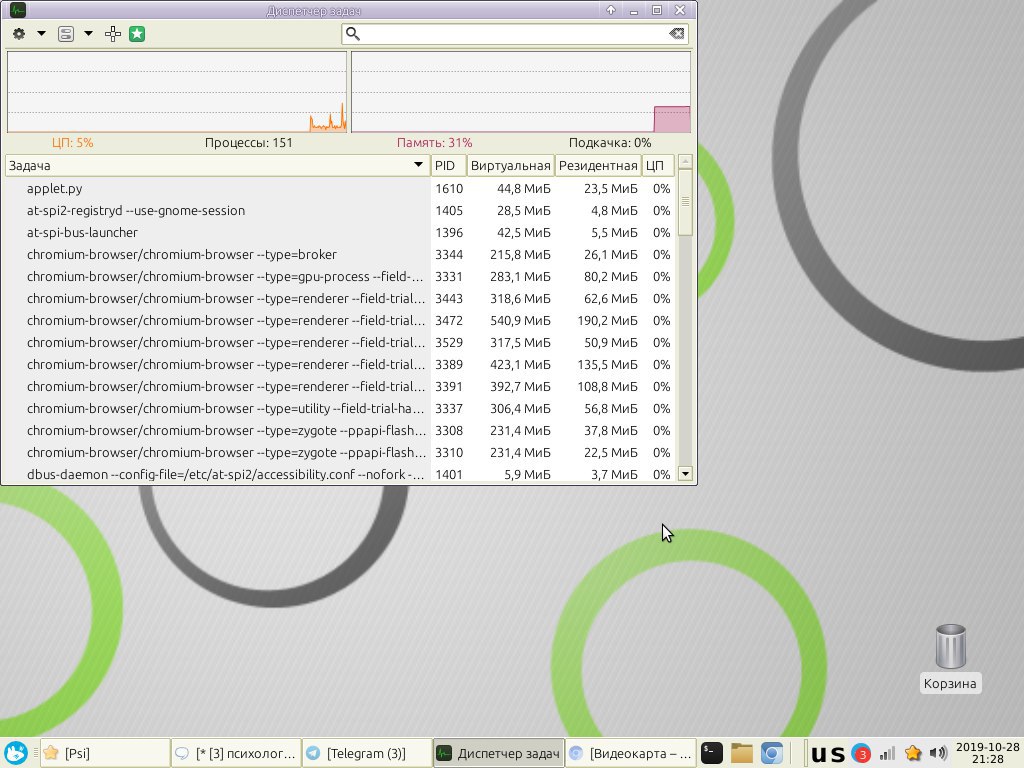Viewport: 1024px width, 768px height.
Task: Click the Подкачка: 0% label
Action: (x=610, y=142)
